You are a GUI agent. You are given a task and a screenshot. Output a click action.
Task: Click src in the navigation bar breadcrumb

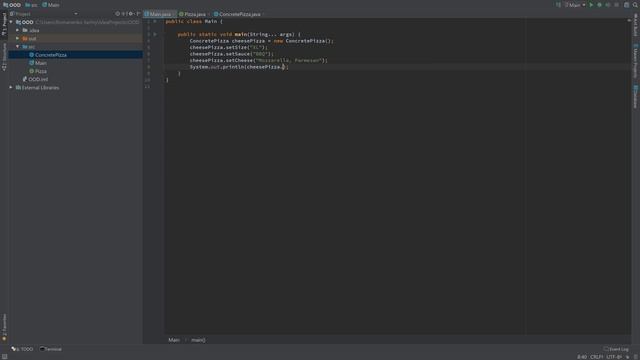pyautogui.click(x=31, y=5)
